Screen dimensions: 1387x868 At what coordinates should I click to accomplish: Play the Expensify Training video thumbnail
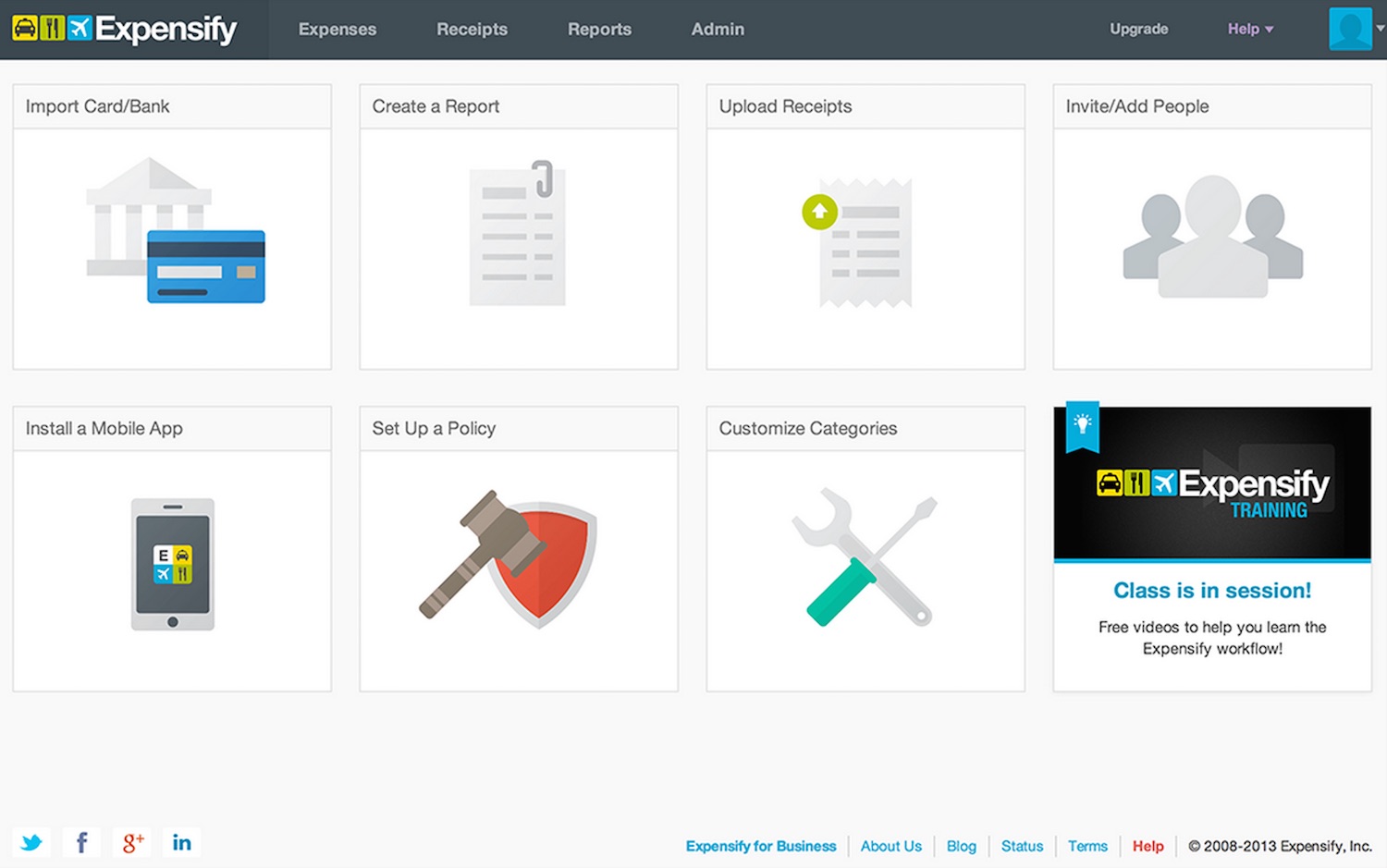pos(1212,483)
